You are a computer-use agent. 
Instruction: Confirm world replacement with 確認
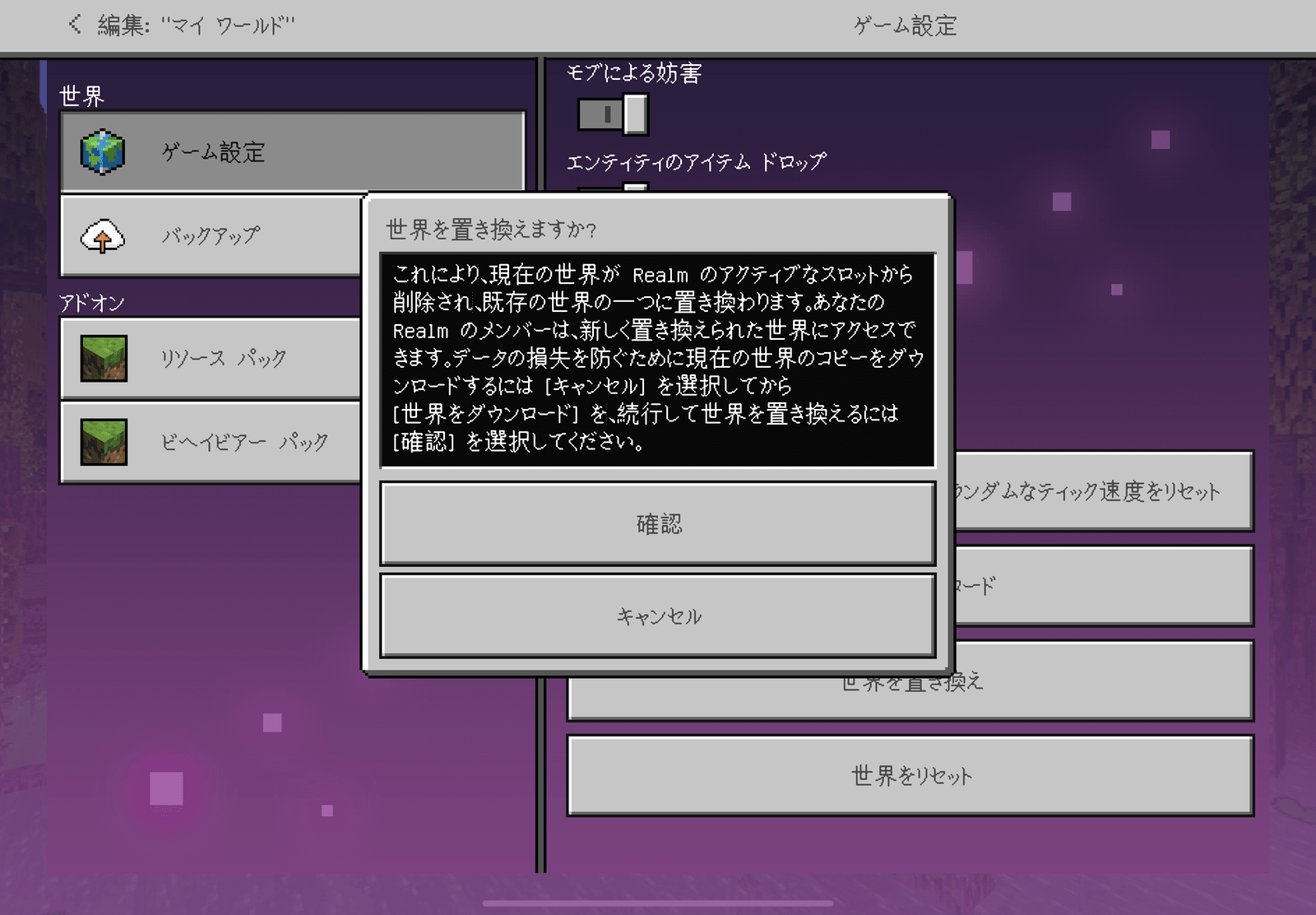click(658, 523)
